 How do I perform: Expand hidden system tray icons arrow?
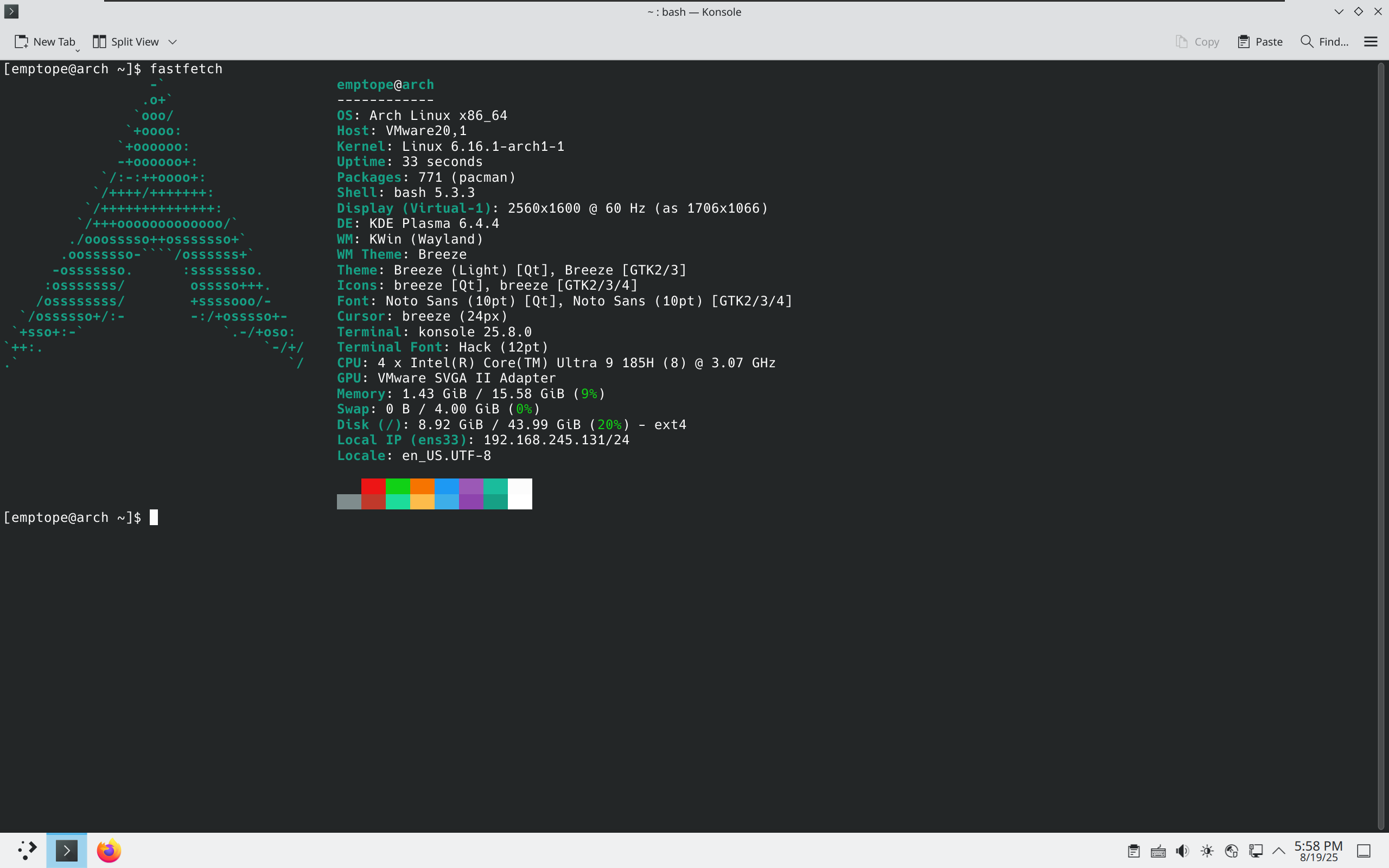click(x=1279, y=851)
